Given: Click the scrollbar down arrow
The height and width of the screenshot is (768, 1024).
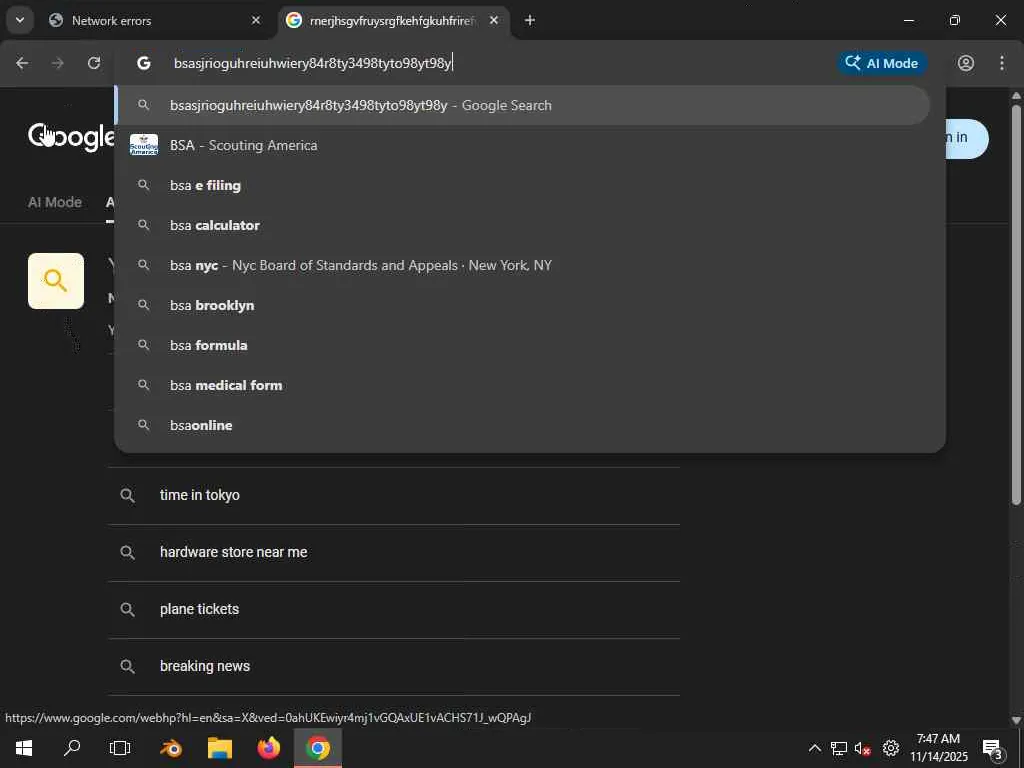Looking at the screenshot, I should (1016, 720).
